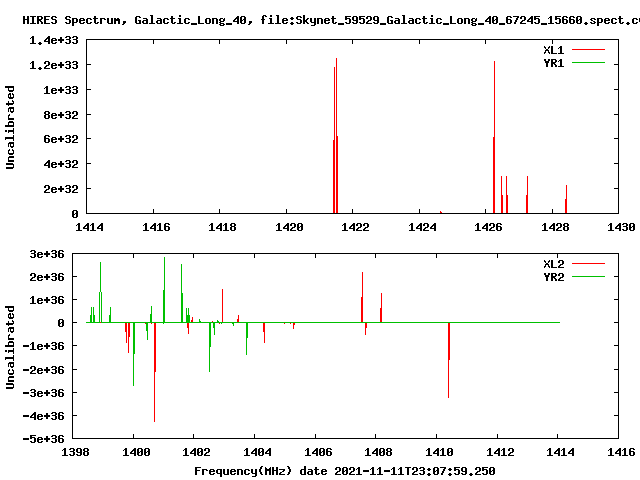Click the 1422 frequency tick label

point(355,227)
